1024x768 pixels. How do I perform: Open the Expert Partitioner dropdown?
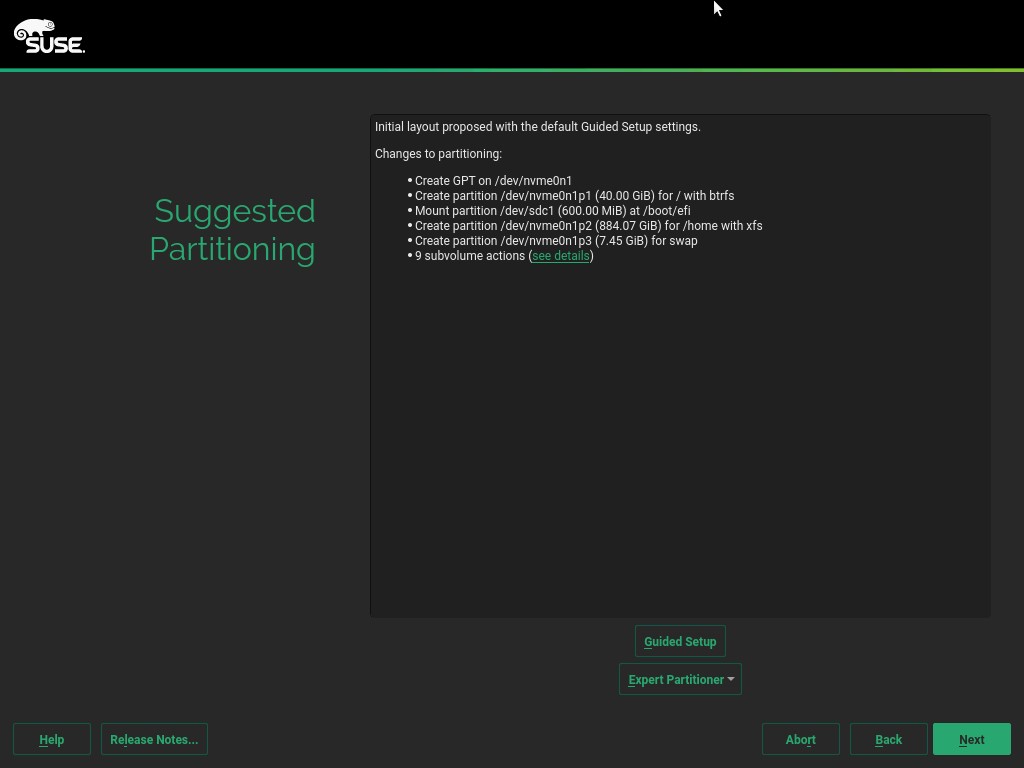[x=674, y=679]
